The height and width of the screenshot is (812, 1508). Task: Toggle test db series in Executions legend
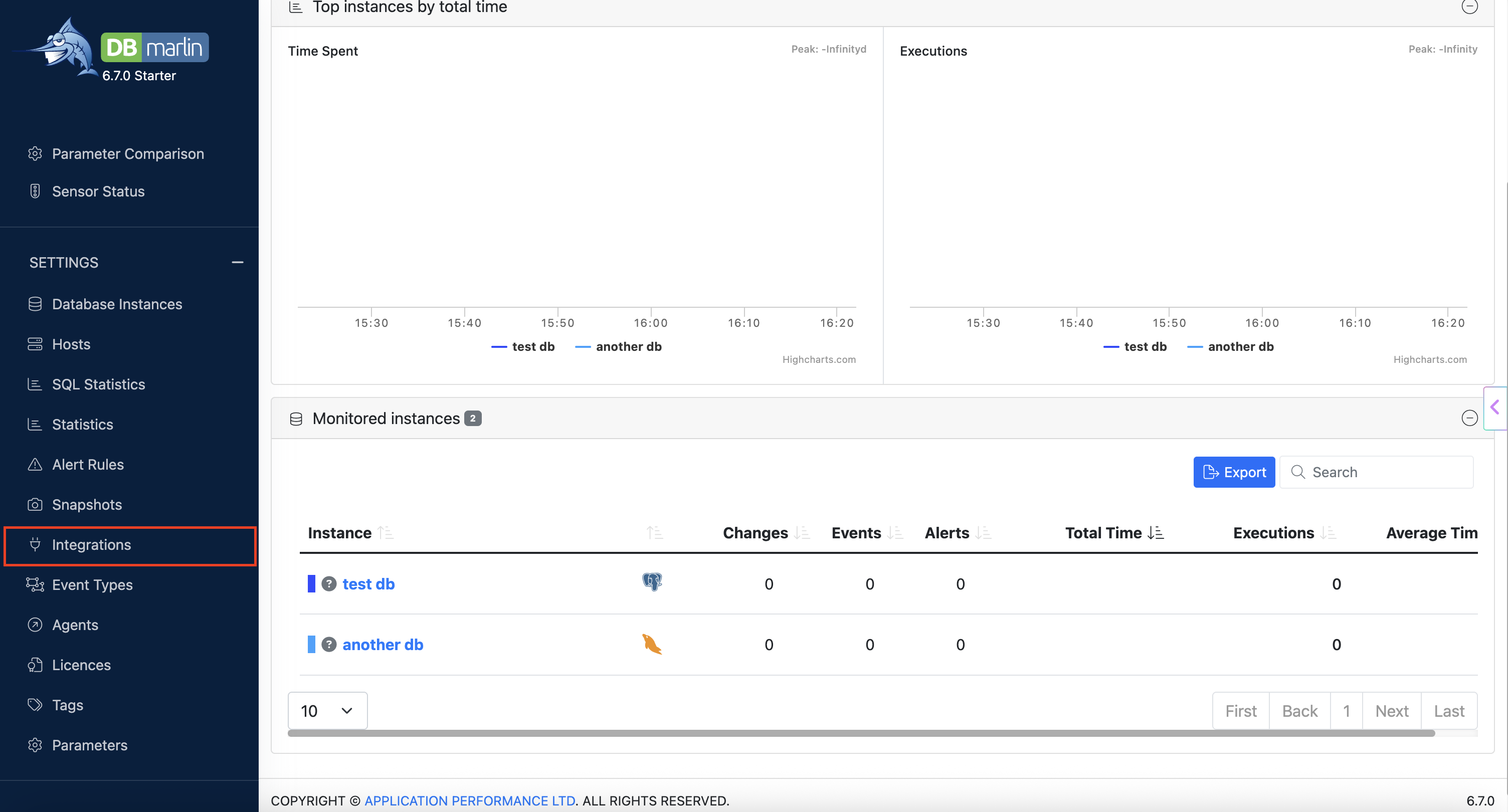[1135, 346]
